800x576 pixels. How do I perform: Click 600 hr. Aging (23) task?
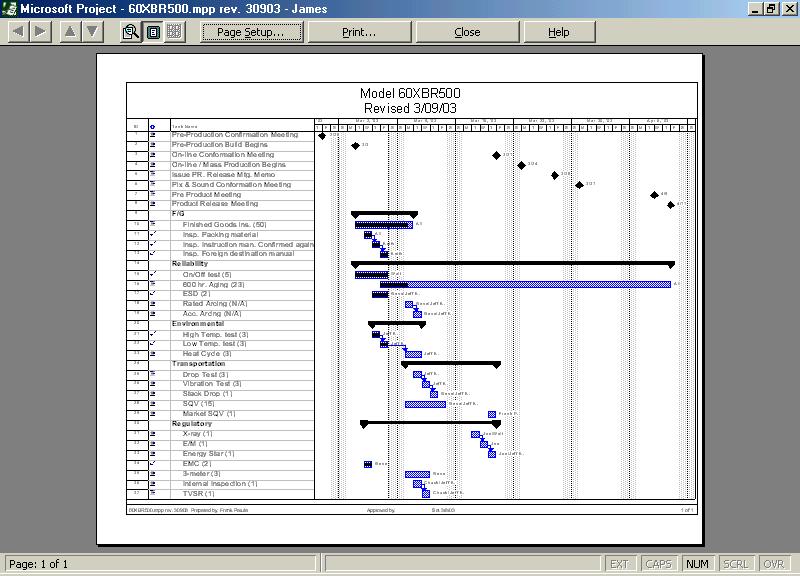213,285
